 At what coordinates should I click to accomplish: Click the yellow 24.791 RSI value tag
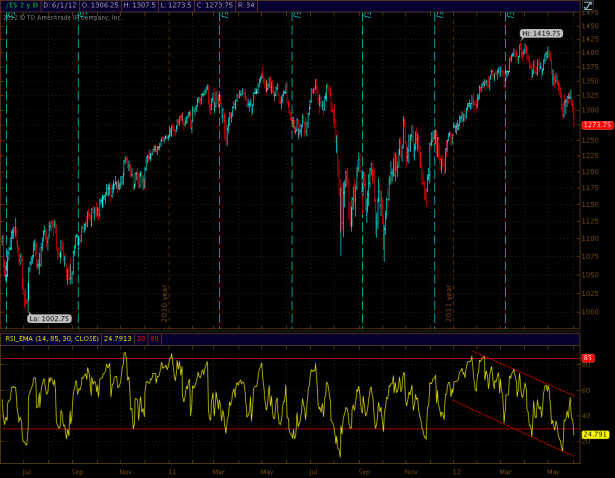pos(594,435)
